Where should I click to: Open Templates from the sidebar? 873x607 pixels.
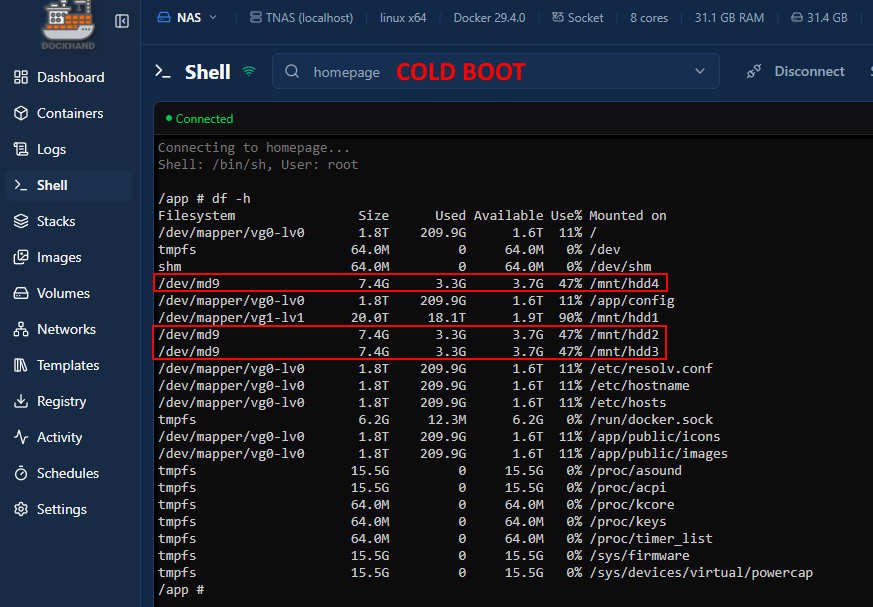pos(68,365)
